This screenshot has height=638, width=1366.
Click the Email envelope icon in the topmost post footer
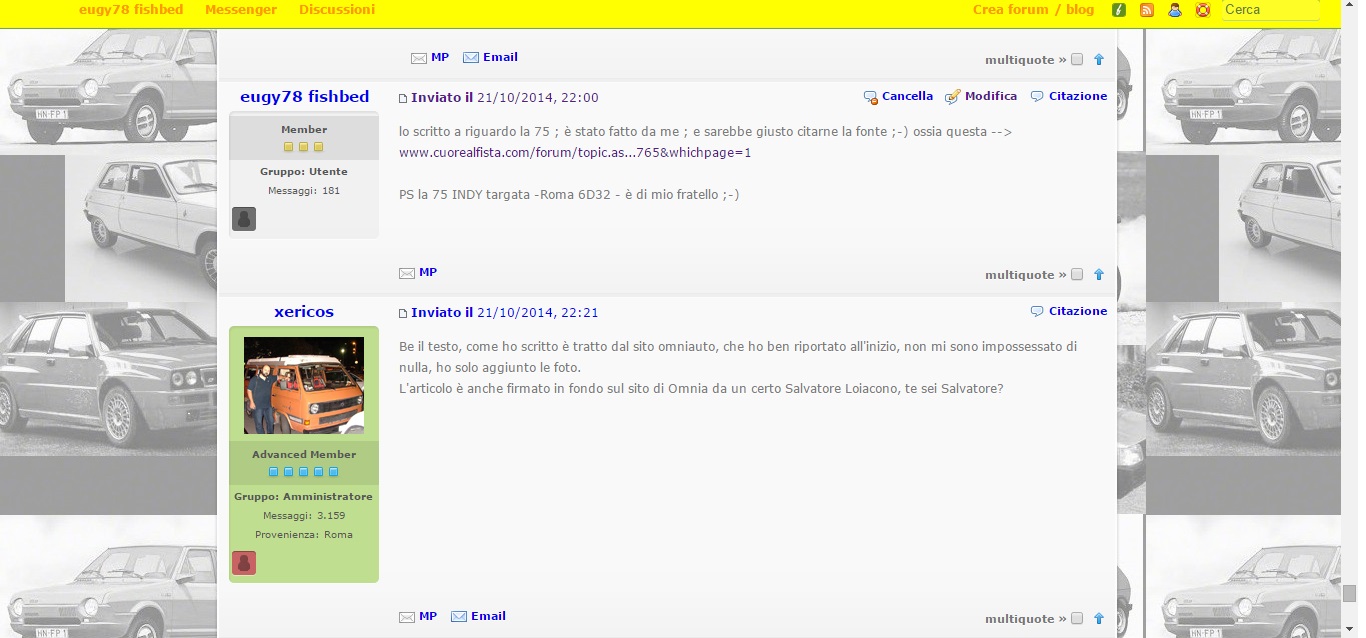click(471, 58)
